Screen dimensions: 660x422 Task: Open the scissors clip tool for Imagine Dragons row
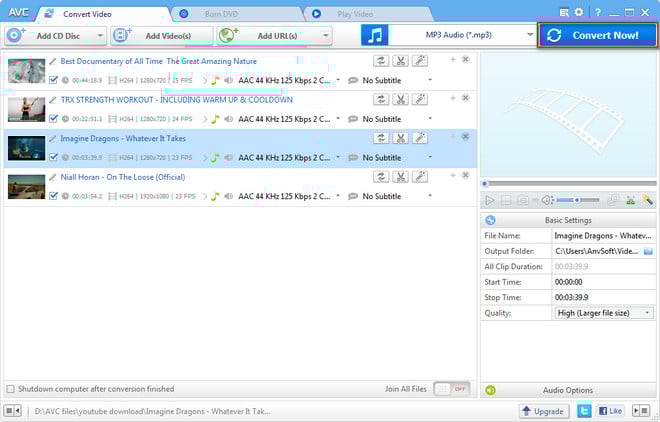[x=400, y=138]
